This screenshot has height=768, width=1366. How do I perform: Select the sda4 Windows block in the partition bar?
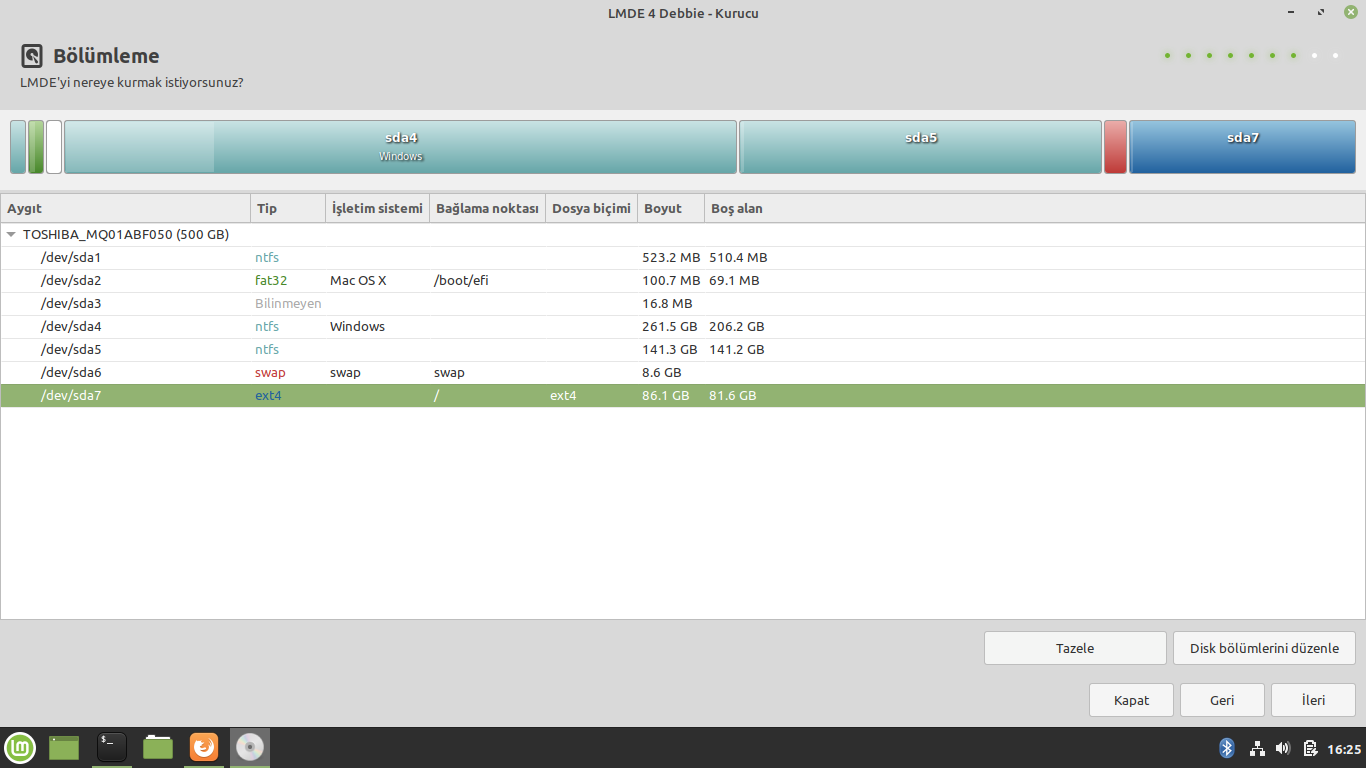400,147
